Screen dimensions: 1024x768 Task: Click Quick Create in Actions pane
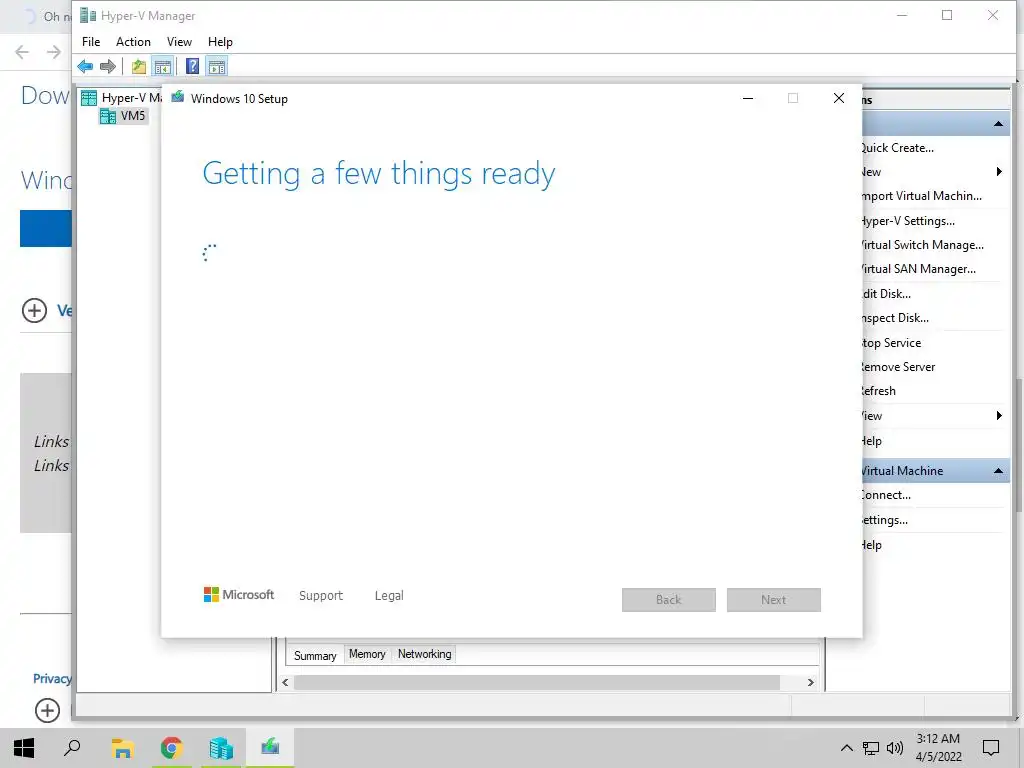[897, 148]
